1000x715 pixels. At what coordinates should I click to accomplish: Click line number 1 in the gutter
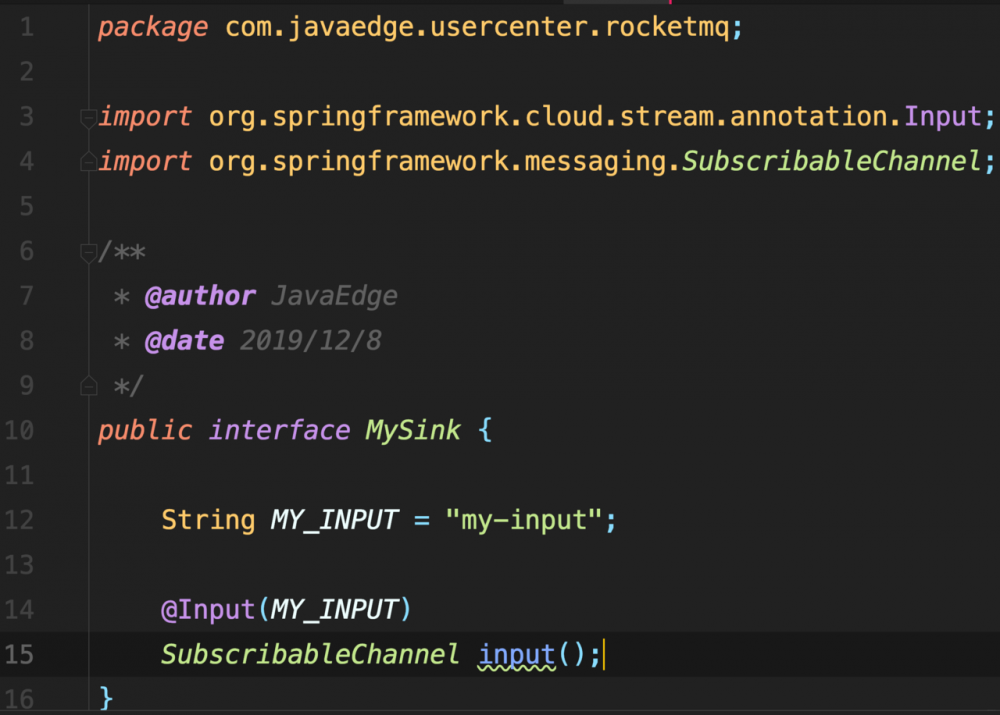[x=26, y=27]
